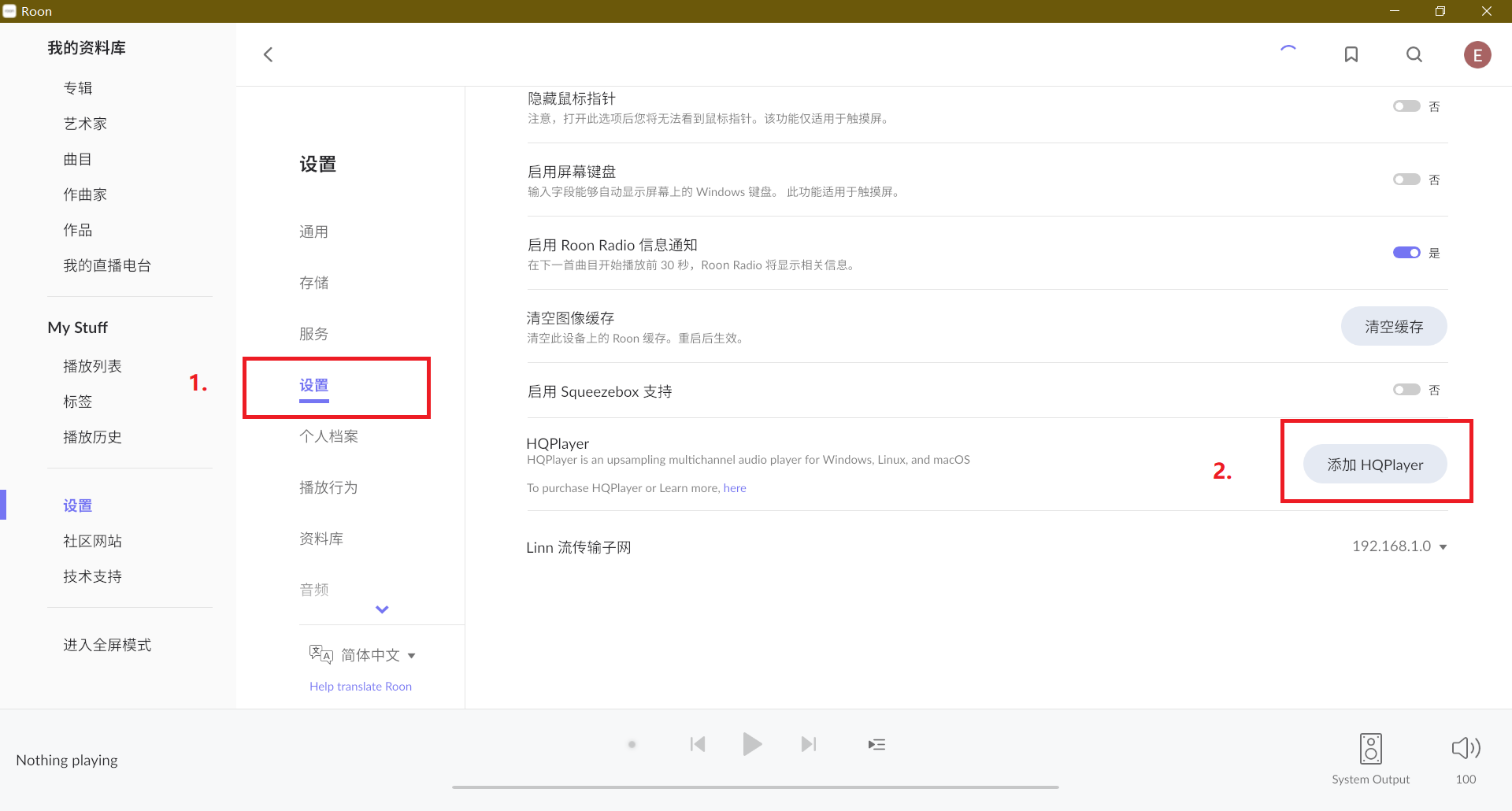Click the 添加 HQPlayer button

(1375, 465)
